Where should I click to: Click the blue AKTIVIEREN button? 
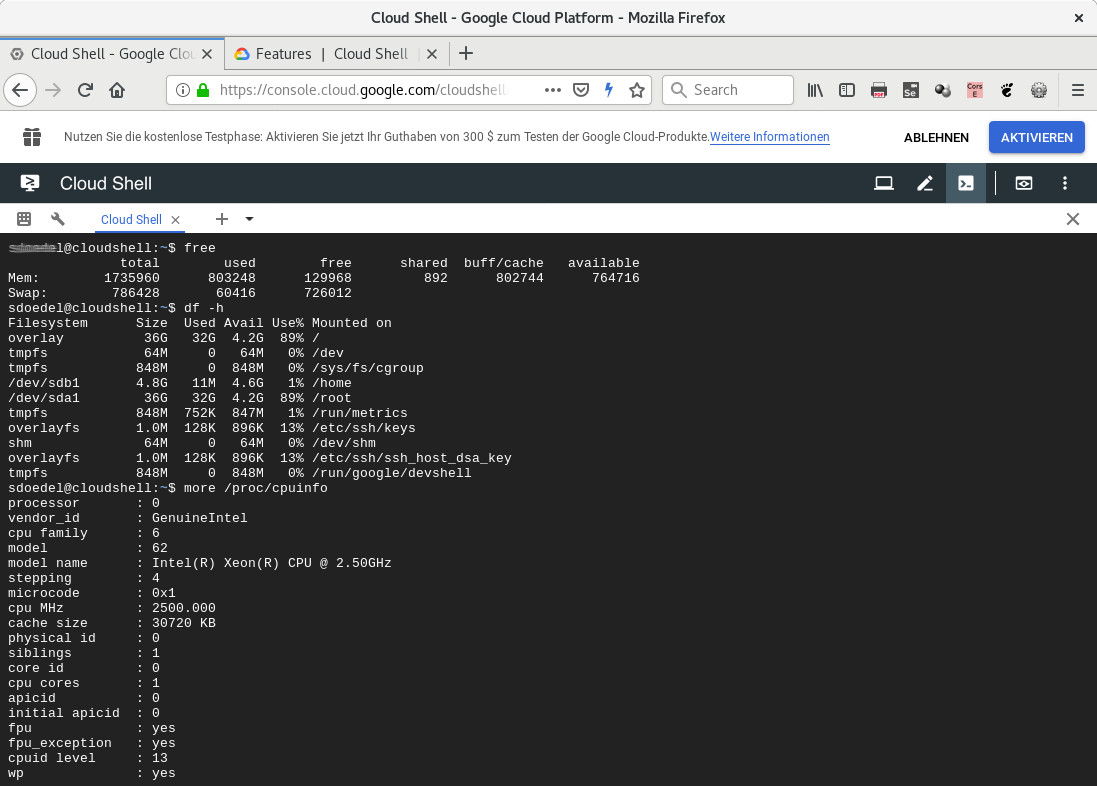(x=1036, y=137)
